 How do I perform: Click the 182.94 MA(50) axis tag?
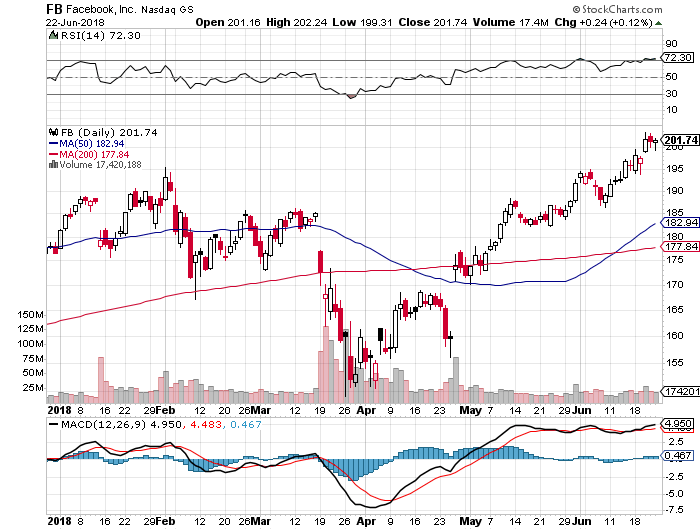[680, 222]
